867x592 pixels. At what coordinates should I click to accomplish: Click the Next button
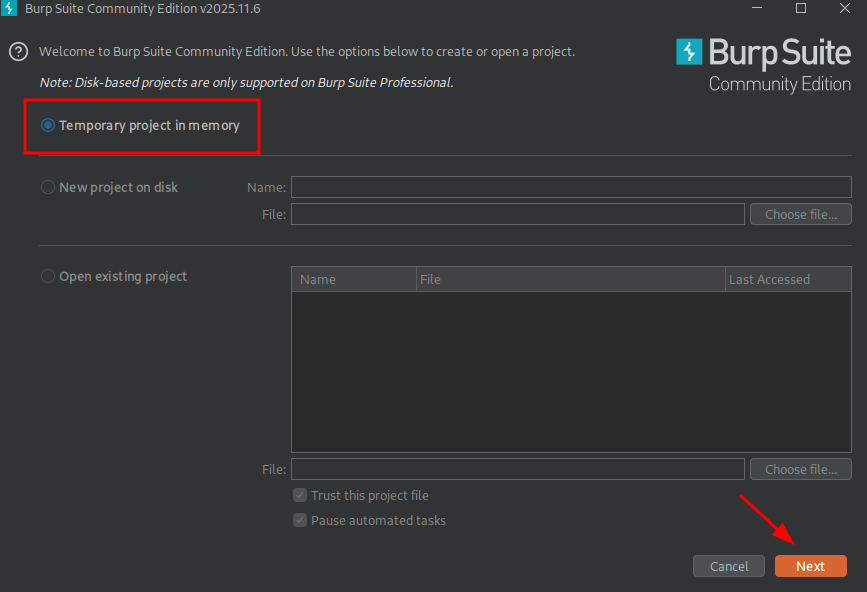(810, 565)
